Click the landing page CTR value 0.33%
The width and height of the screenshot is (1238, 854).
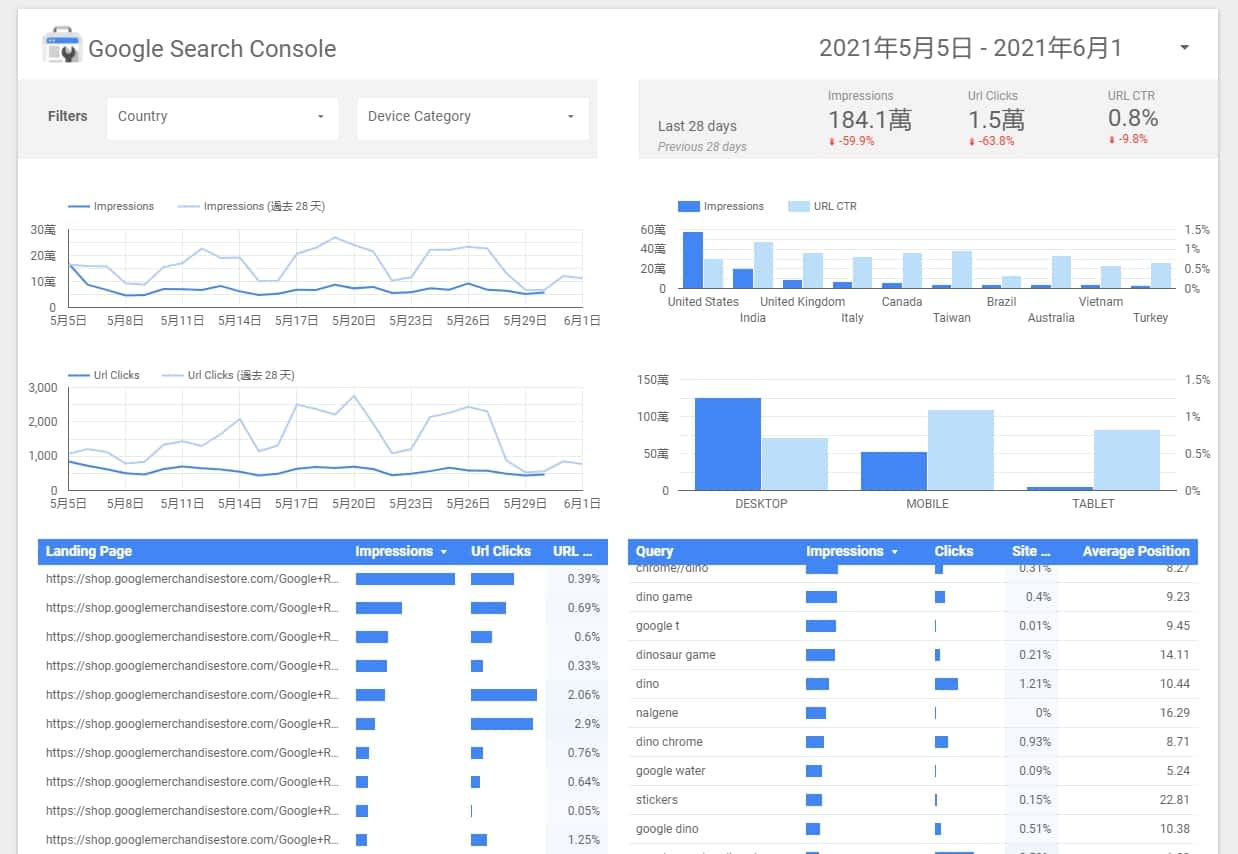point(583,666)
